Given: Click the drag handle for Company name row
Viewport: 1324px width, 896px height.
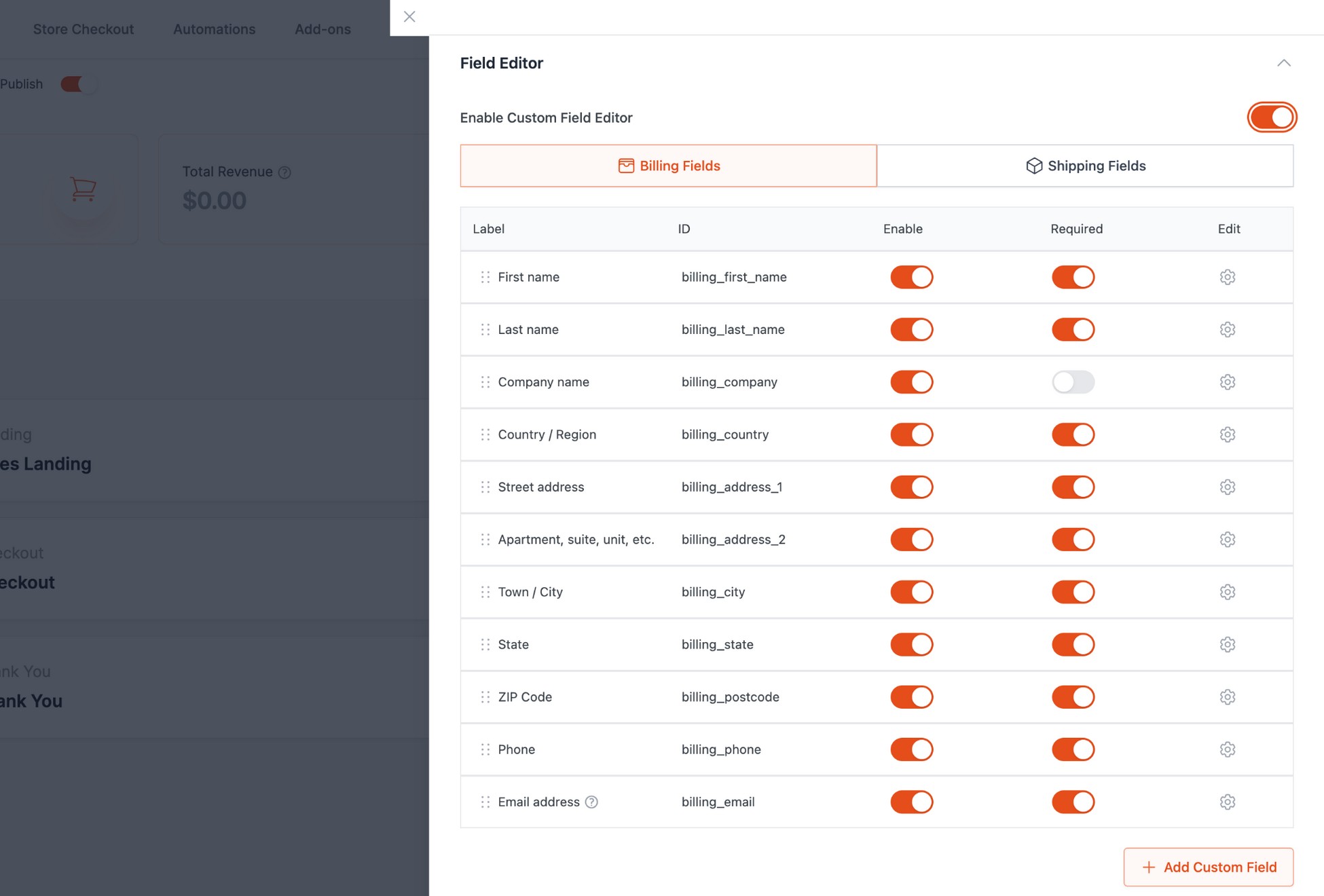Looking at the screenshot, I should 485,382.
